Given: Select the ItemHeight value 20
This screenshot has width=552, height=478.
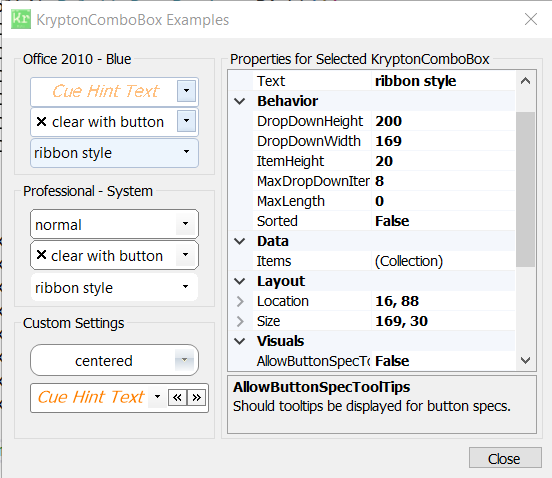Looking at the screenshot, I should coord(444,162).
